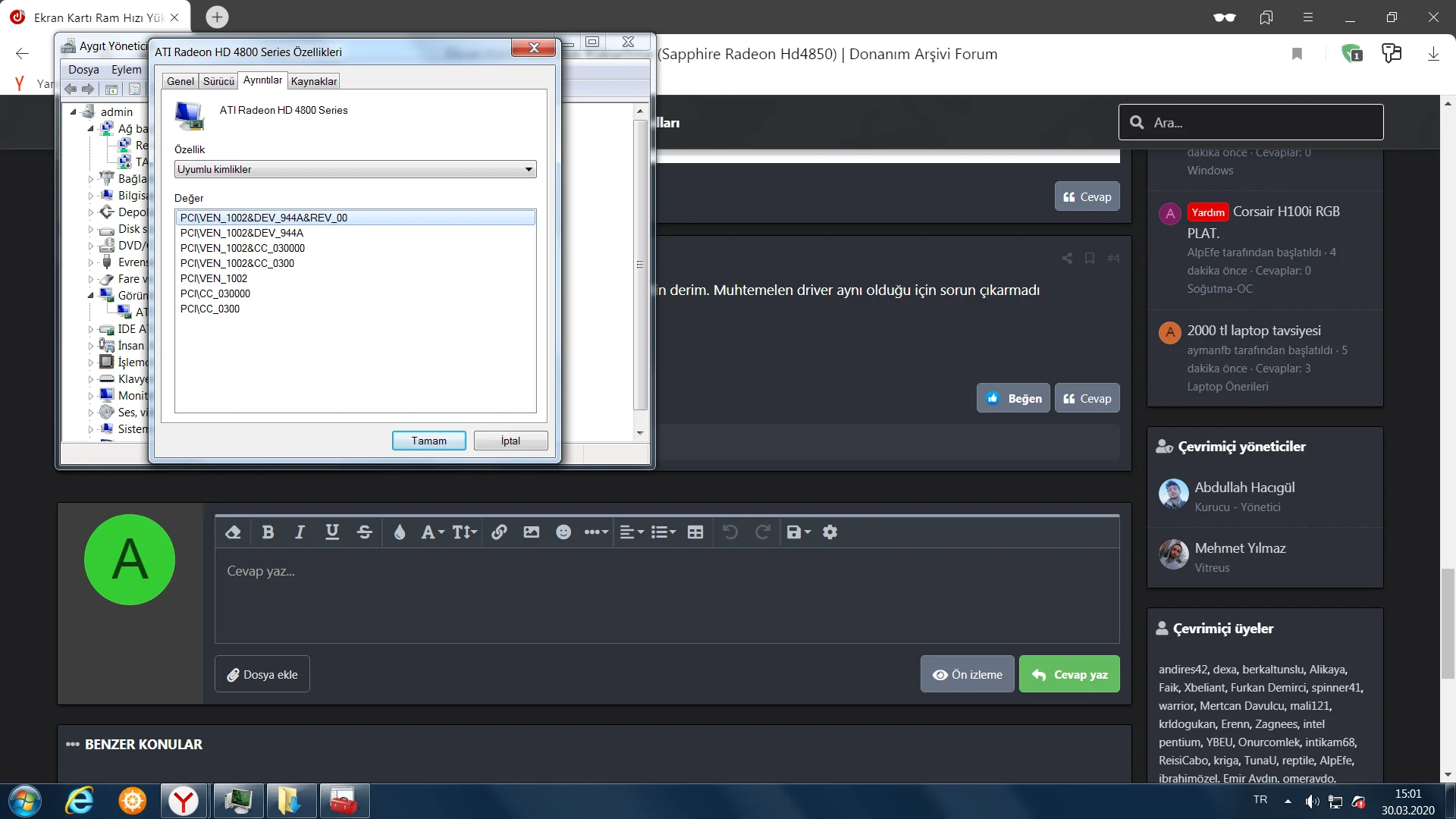Click the text color drop icon

(400, 532)
